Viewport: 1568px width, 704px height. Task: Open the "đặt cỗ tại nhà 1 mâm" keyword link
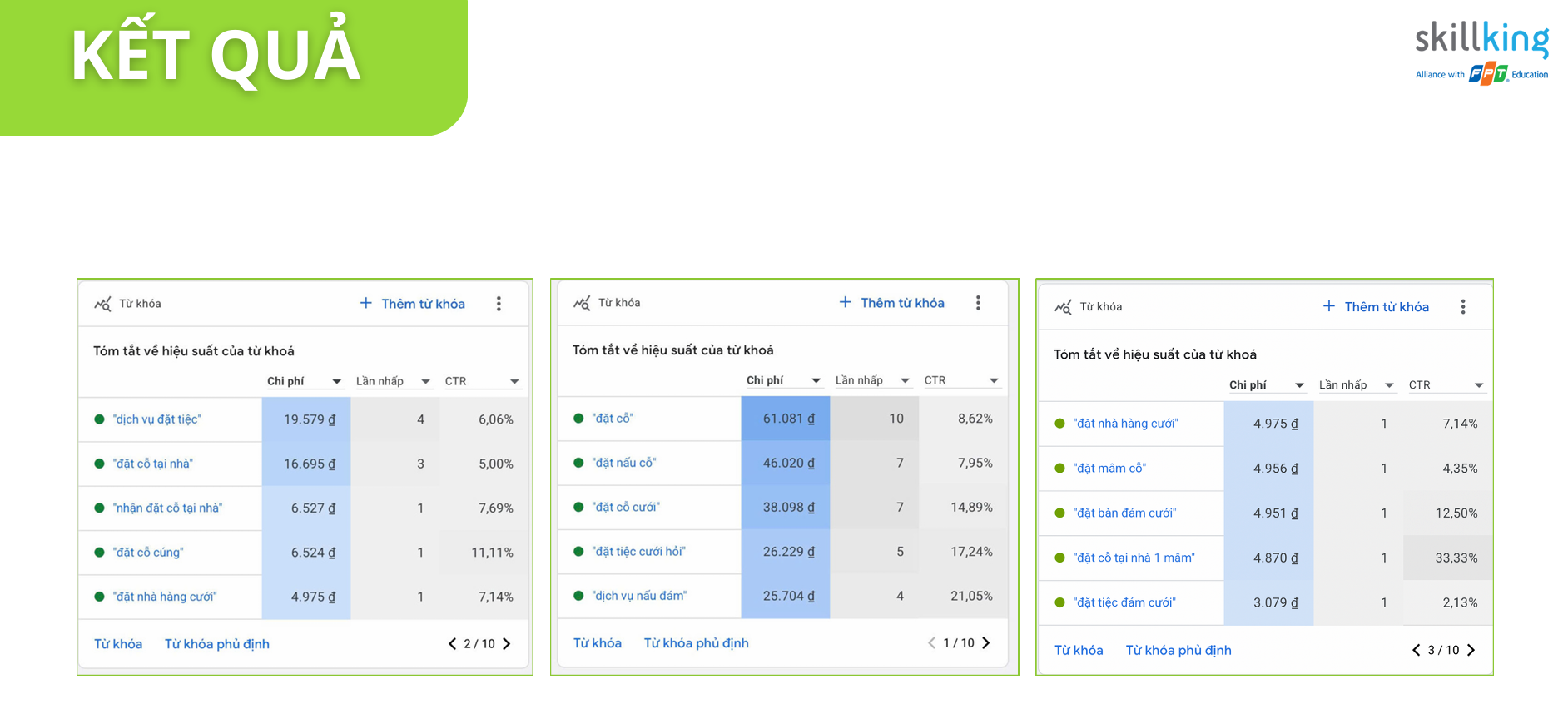pos(1134,558)
